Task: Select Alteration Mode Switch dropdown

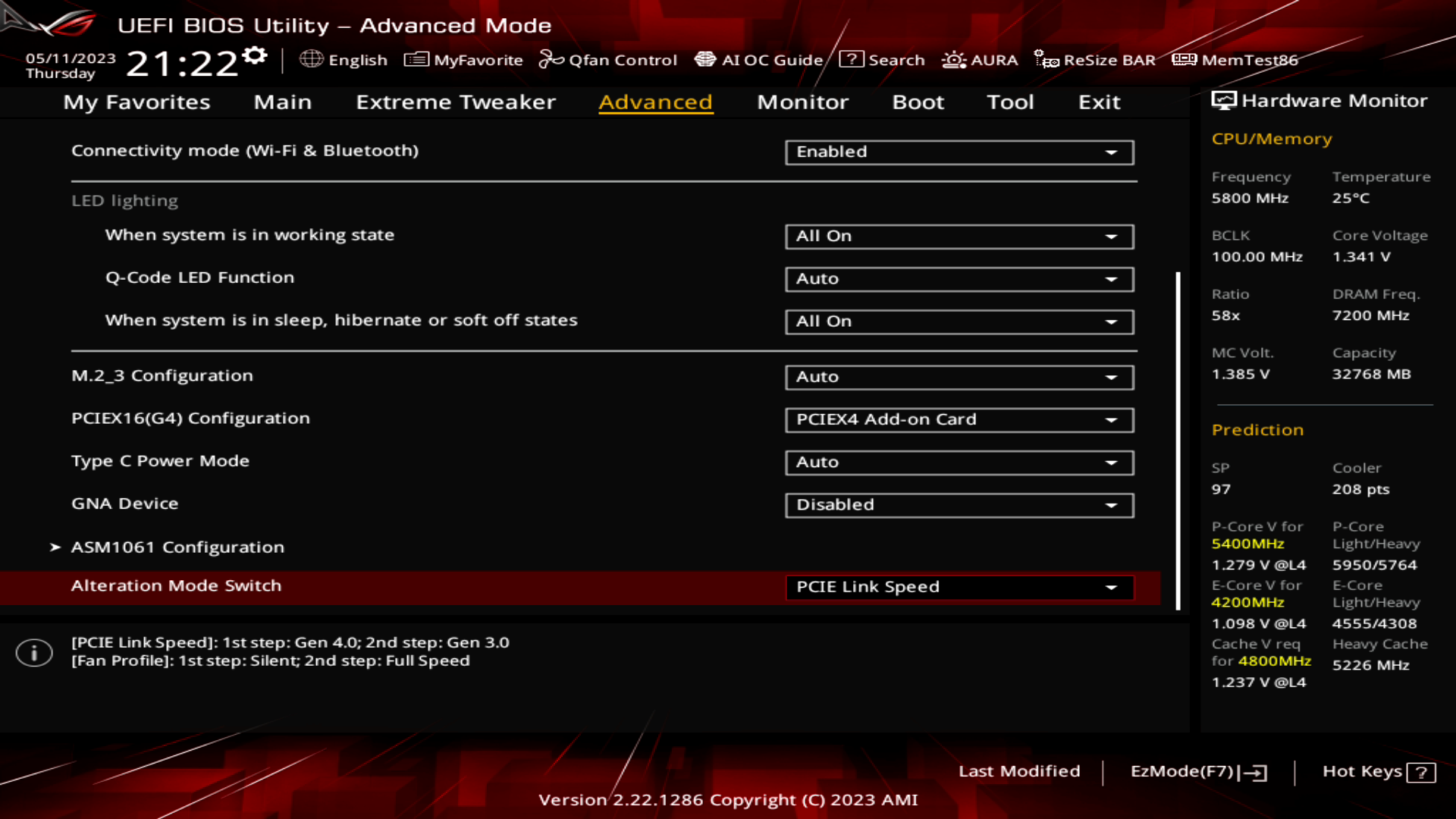Action: (x=958, y=586)
